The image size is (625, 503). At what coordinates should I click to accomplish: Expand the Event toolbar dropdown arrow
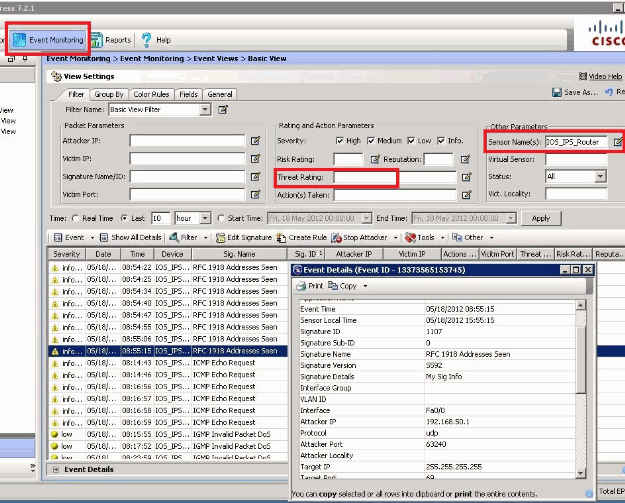[x=92, y=238]
